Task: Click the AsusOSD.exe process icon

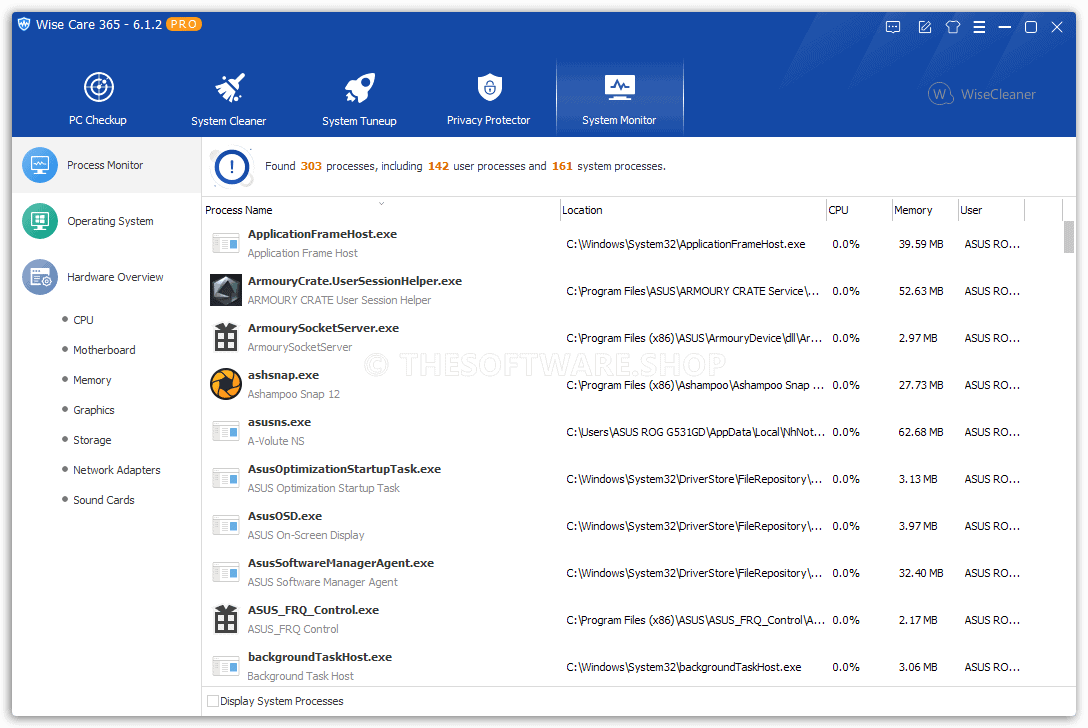Action: point(226,525)
